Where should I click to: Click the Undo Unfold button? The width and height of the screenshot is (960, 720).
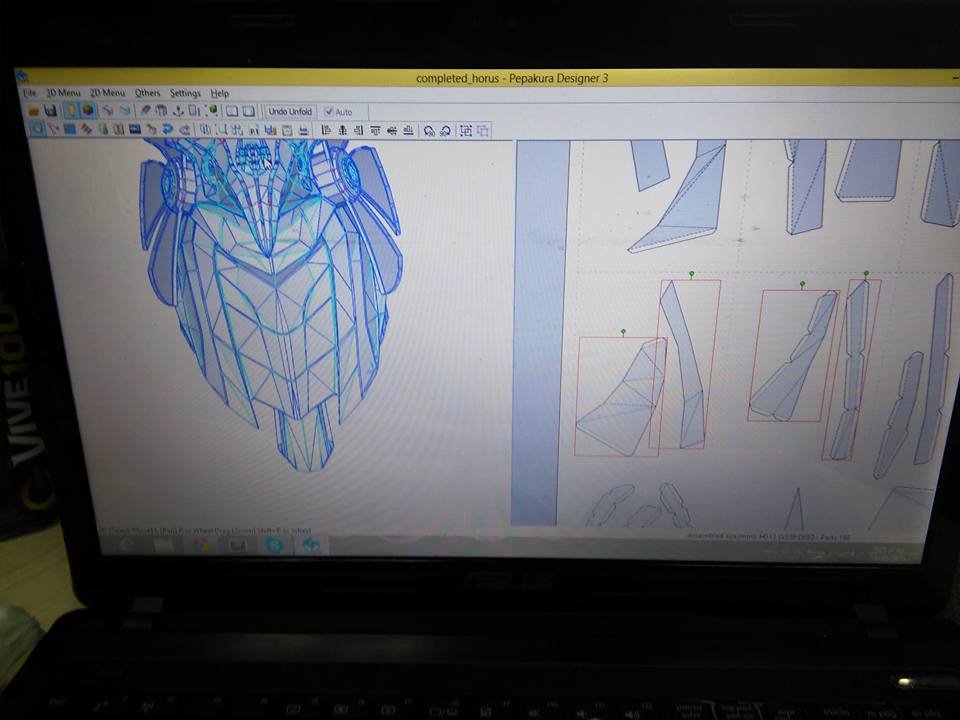290,111
